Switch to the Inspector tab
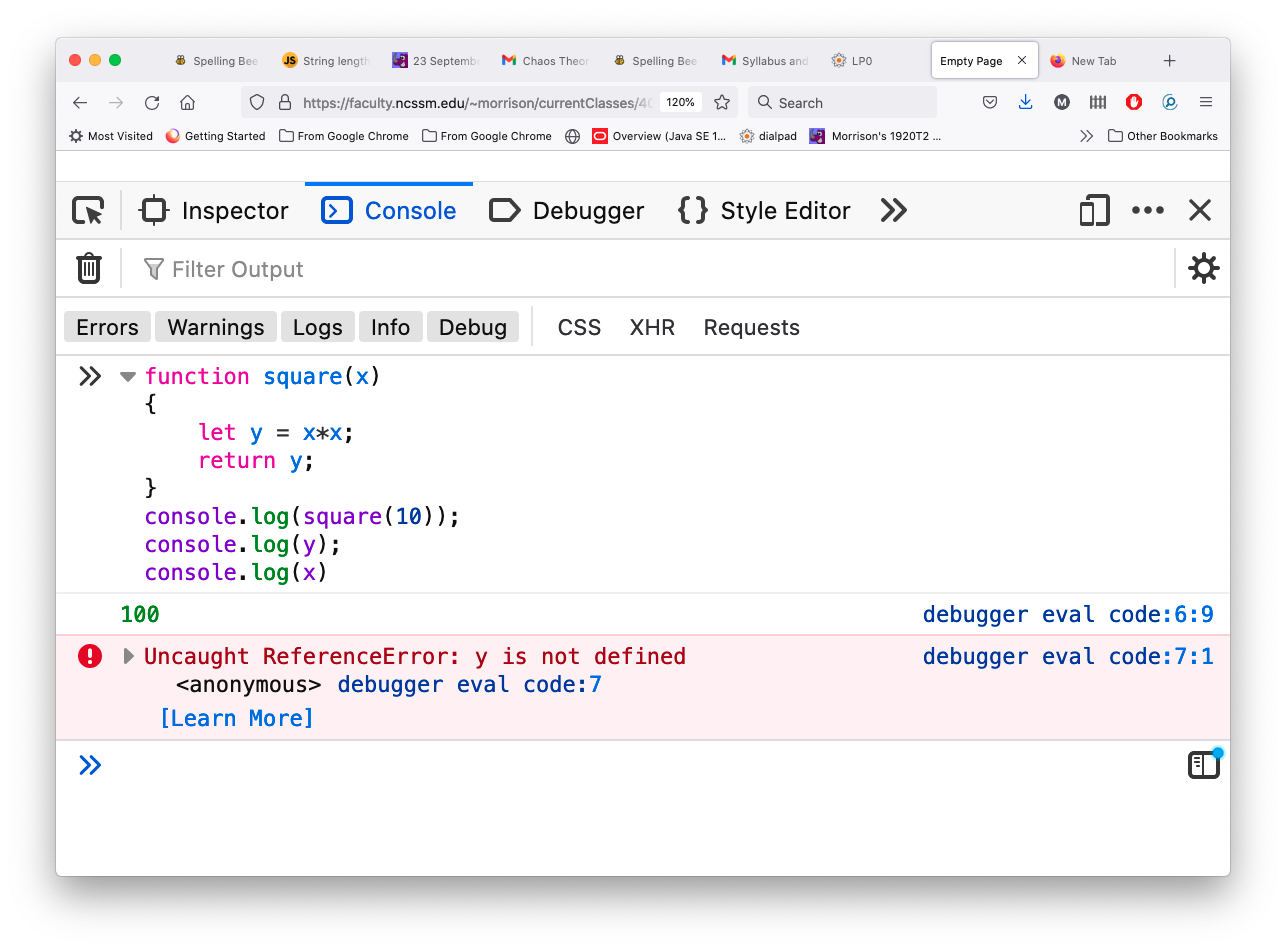 (214, 211)
